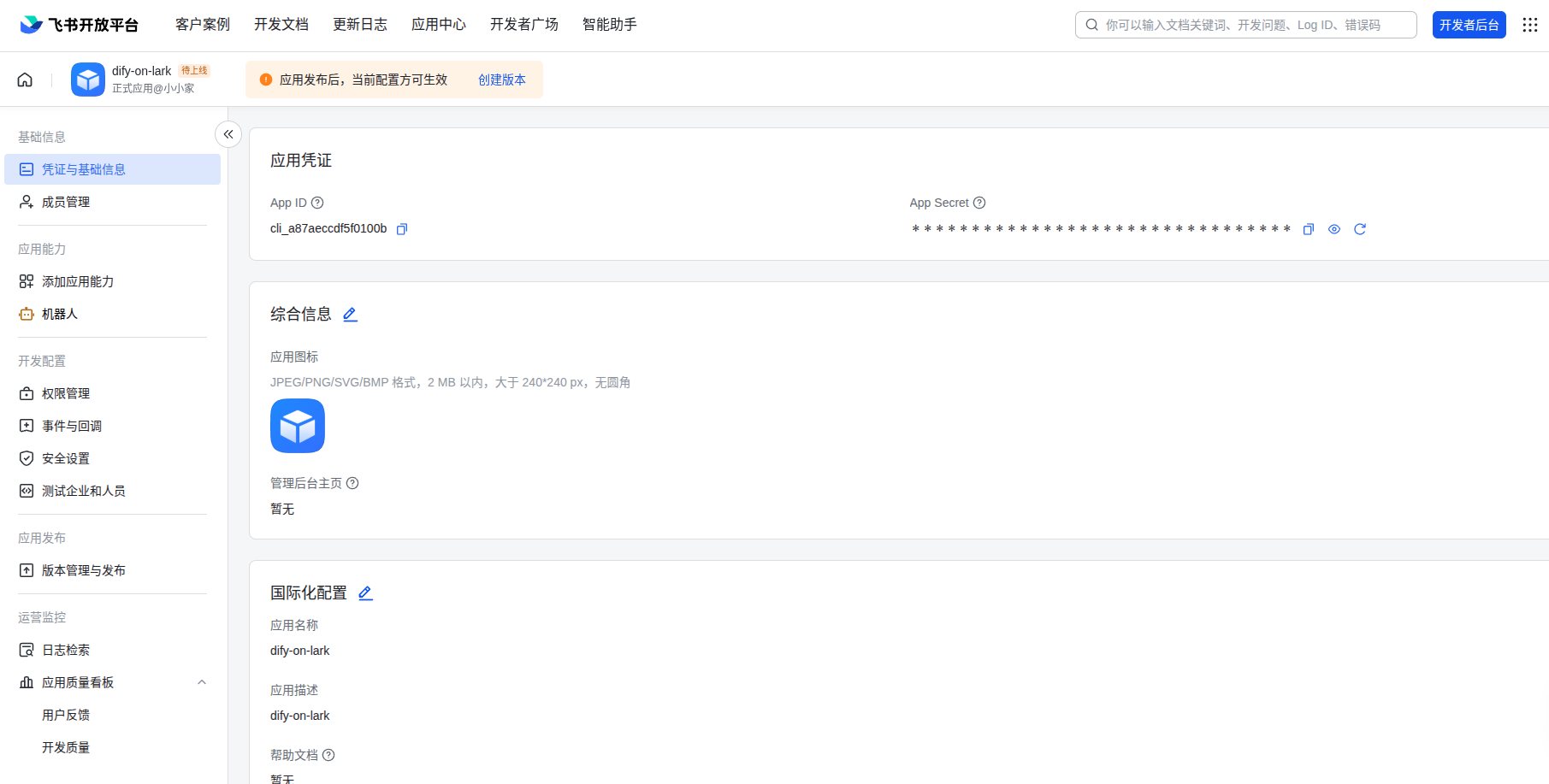This screenshot has width=1549, height=784.
Task: Open help tooltip beside 管理后台主页
Action: [352, 483]
